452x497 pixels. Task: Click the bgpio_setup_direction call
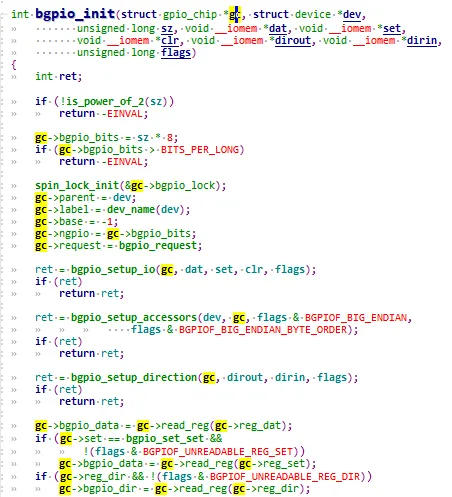134,378
